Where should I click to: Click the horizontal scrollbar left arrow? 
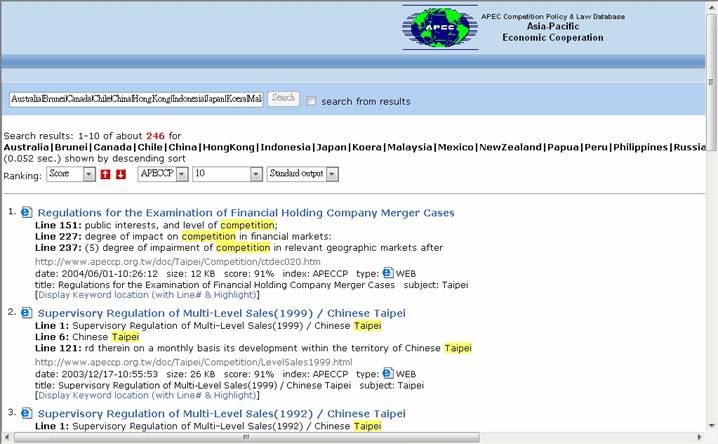click(x=7, y=437)
